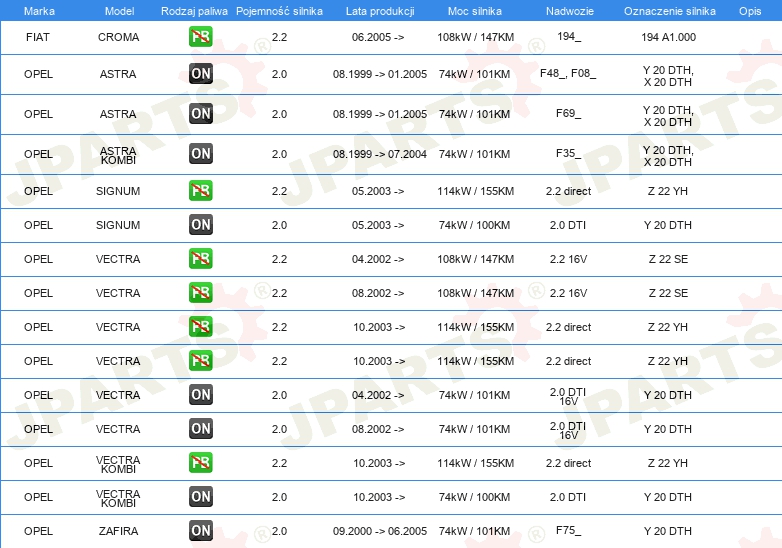Click the production date 06.2005 ->
Viewport: 782px width, 548px height.
pos(378,37)
